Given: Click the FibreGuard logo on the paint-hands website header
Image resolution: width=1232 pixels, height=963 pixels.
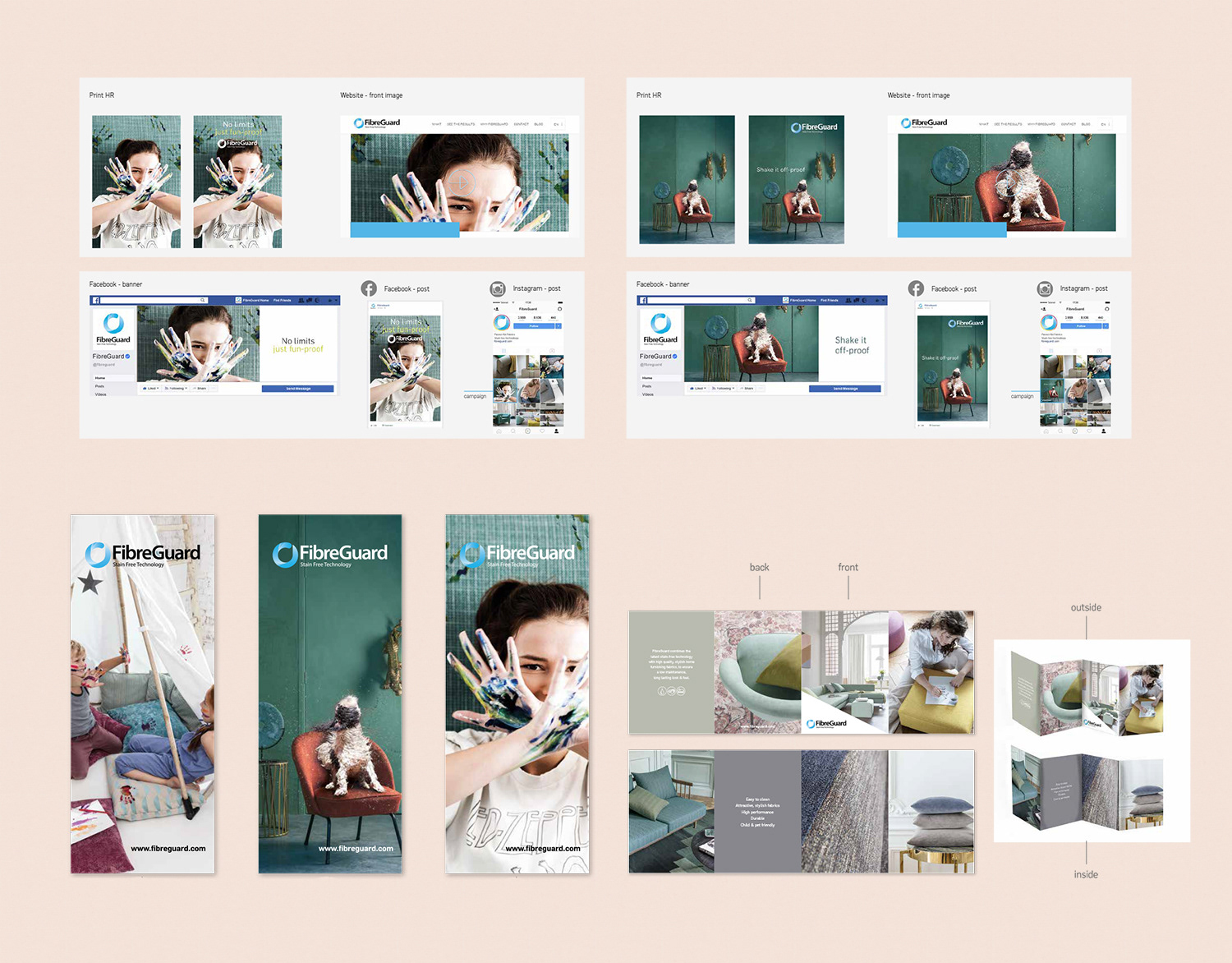Looking at the screenshot, I should click(x=377, y=123).
